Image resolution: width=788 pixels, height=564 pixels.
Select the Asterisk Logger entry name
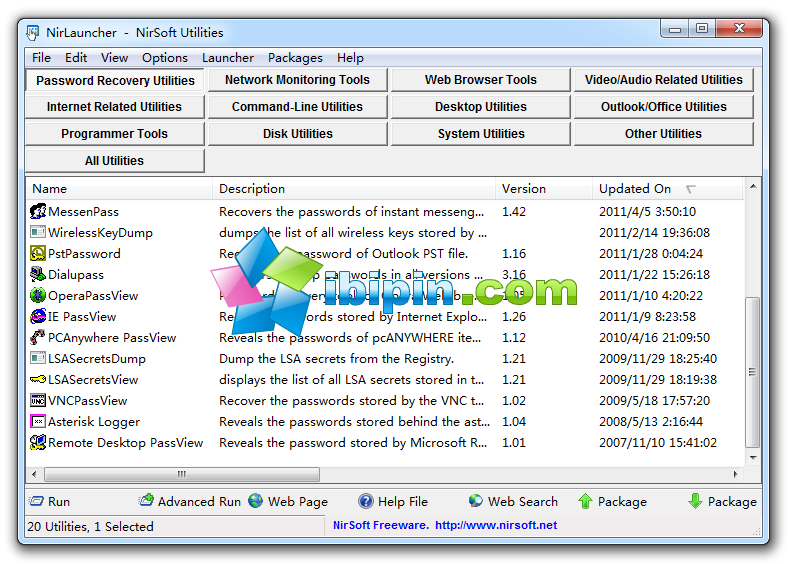coord(94,422)
